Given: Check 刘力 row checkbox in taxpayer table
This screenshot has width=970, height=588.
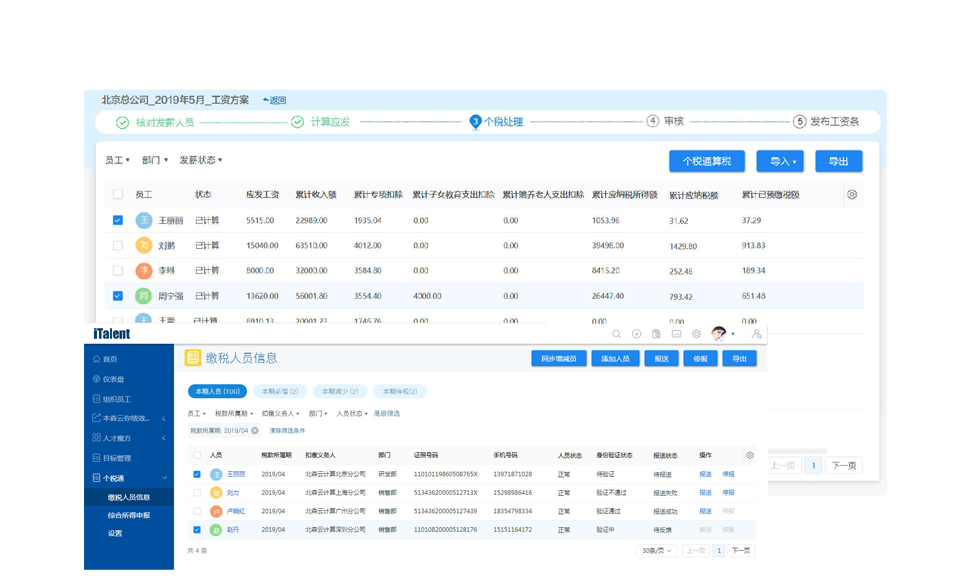Looking at the screenshot, I should (197, 493).
